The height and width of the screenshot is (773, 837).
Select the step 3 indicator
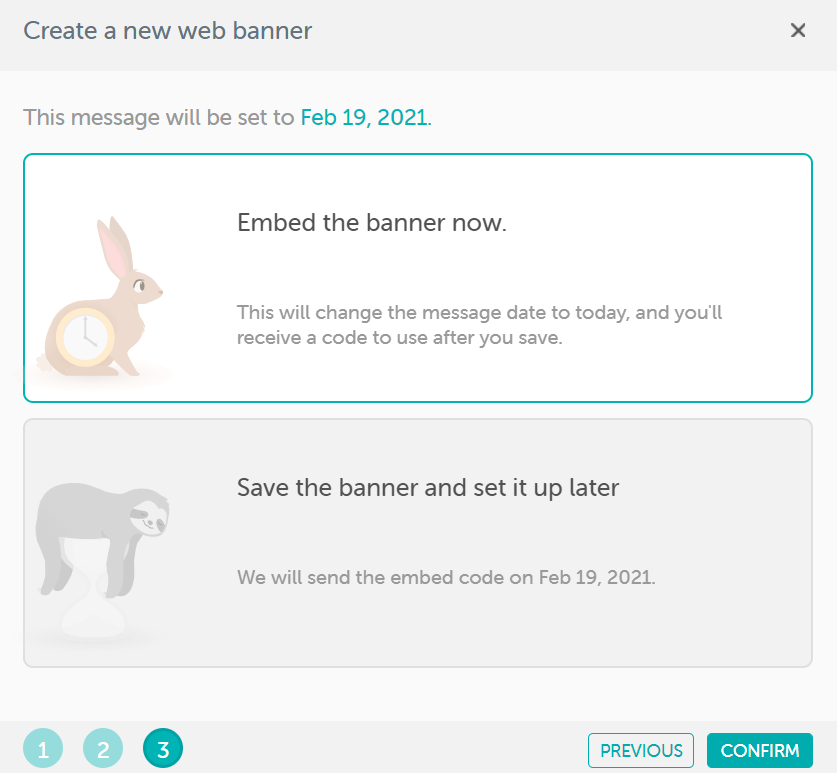tap(163, 748)
